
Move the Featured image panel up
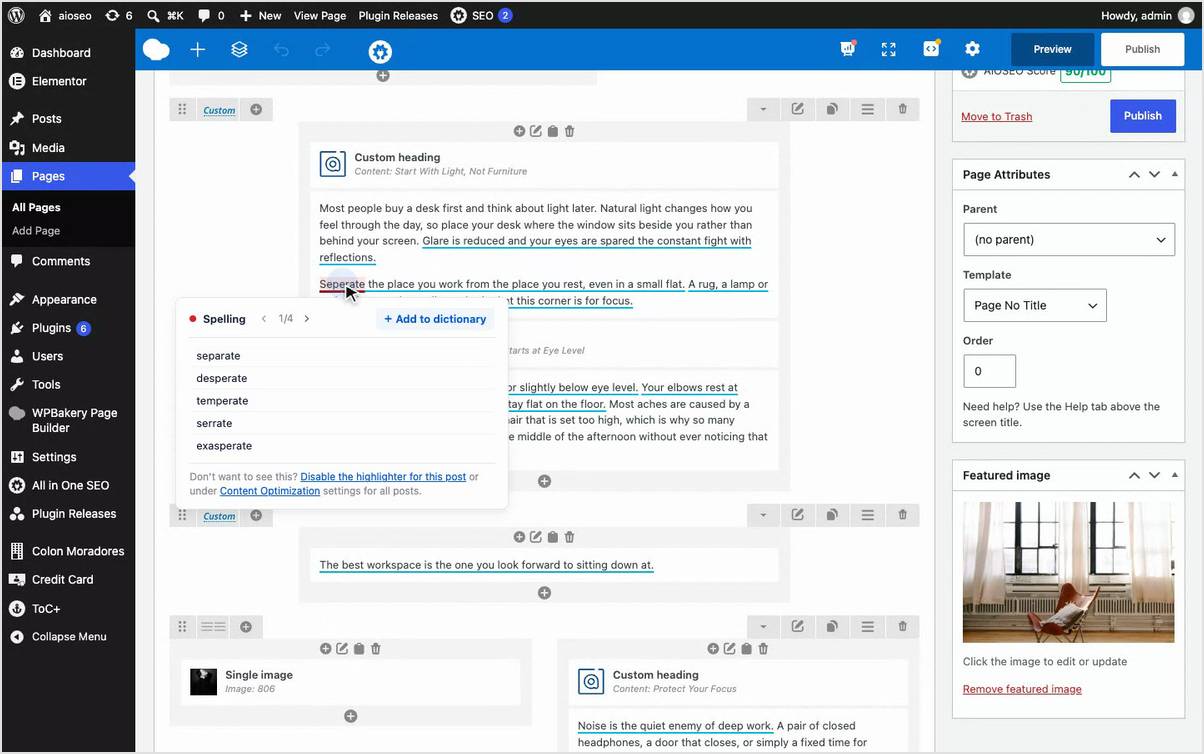(x=1134, y=475)
